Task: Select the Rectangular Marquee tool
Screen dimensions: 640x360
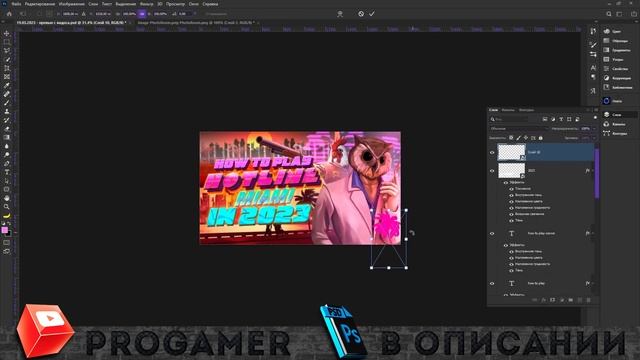Action: (7, 42)
